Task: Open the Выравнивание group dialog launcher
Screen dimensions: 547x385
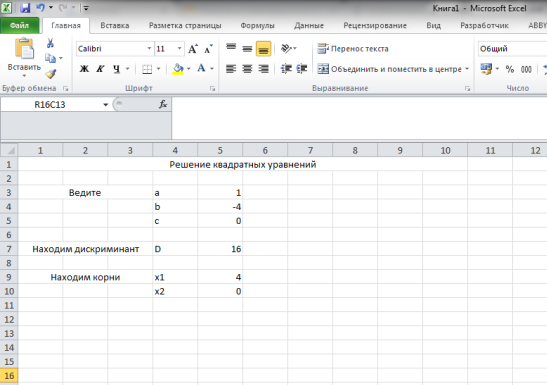Action: pyautogui.click(x=467, y=89)
